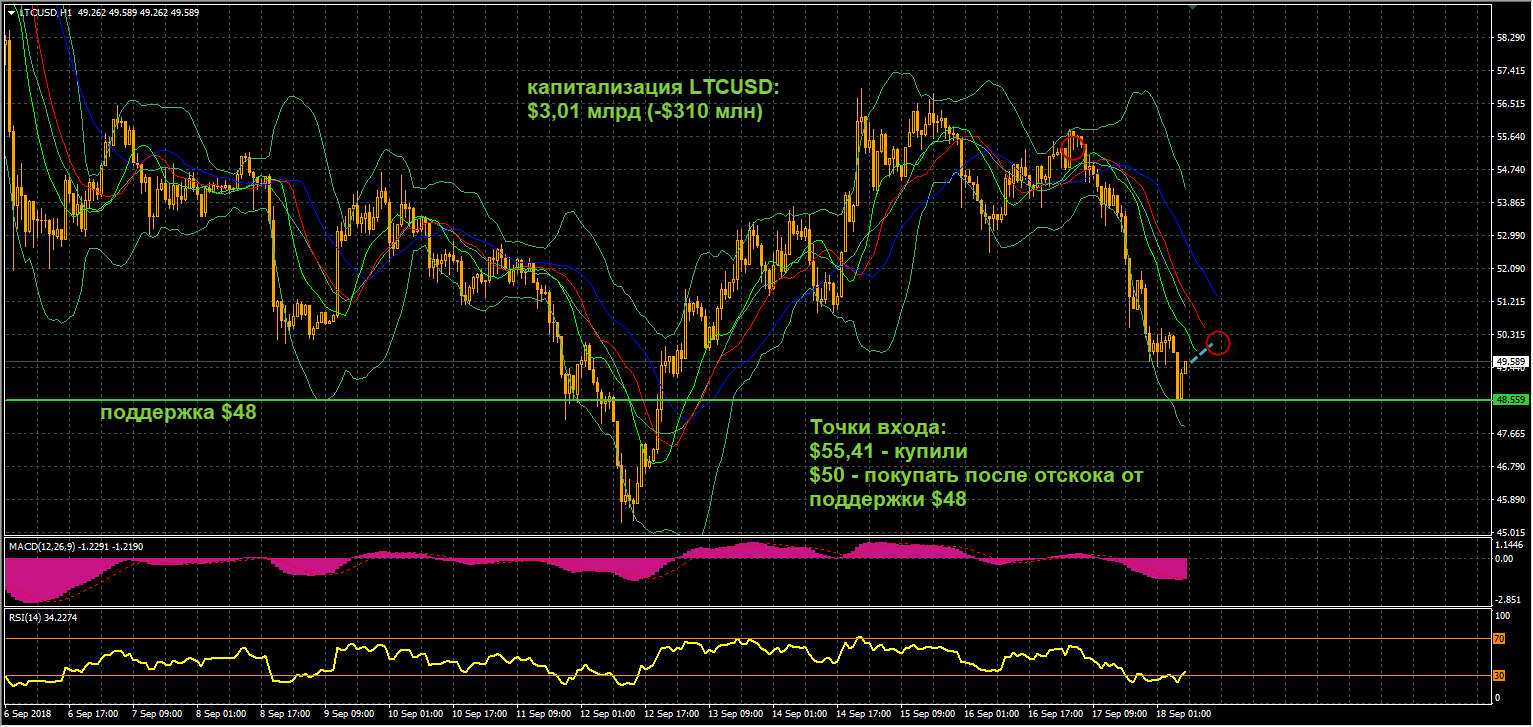
Task: Click the 6 Sep 2018 date label
Action: 28,715
